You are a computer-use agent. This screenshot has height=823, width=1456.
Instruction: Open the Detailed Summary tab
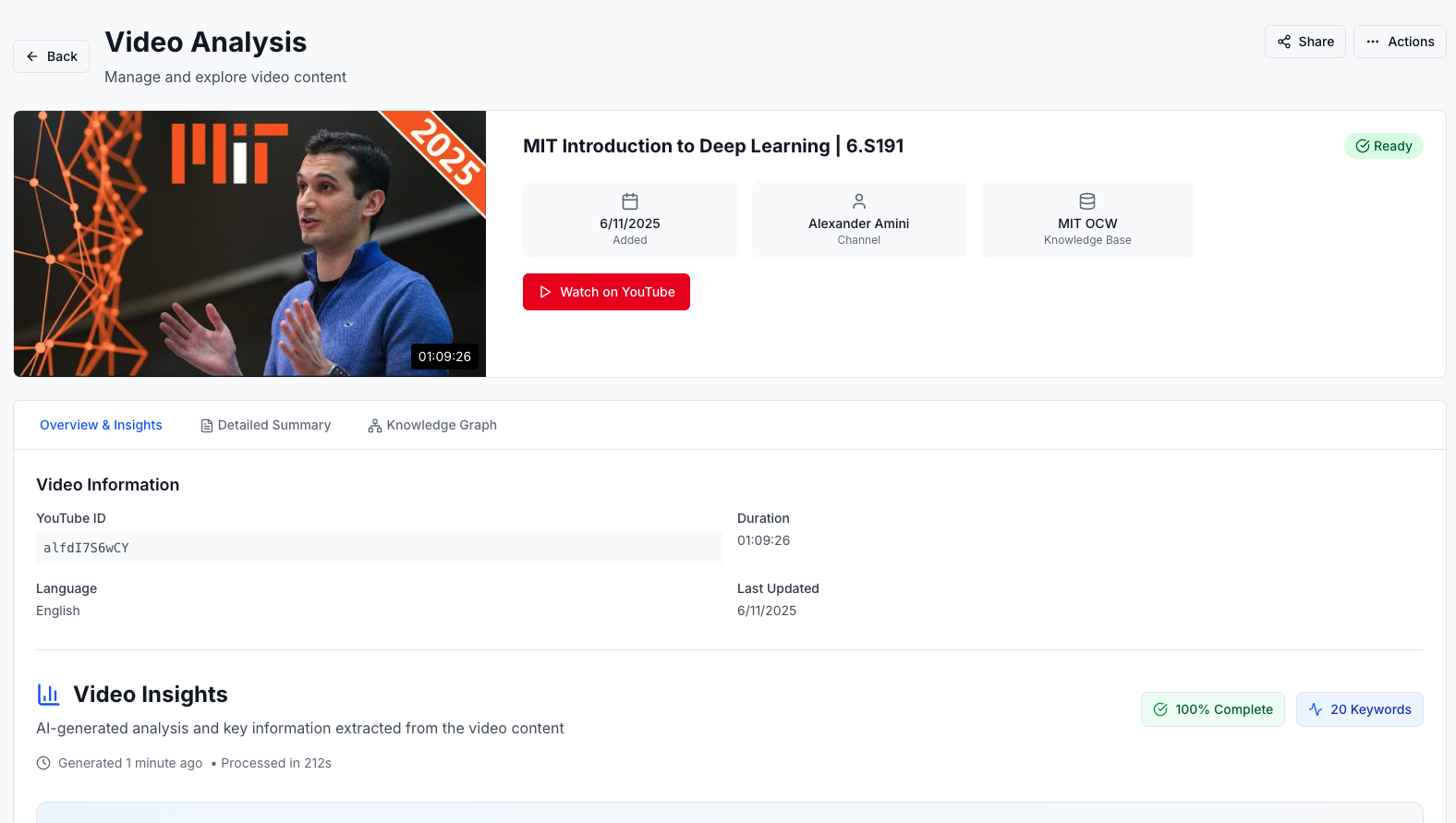click(265, 425)
